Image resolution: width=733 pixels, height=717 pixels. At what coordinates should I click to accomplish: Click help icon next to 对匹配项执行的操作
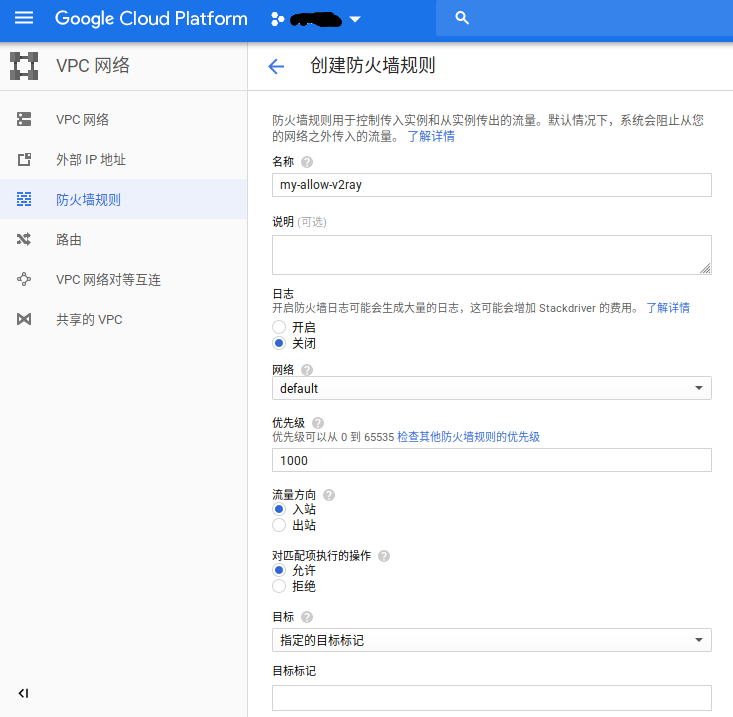(384, 556)
